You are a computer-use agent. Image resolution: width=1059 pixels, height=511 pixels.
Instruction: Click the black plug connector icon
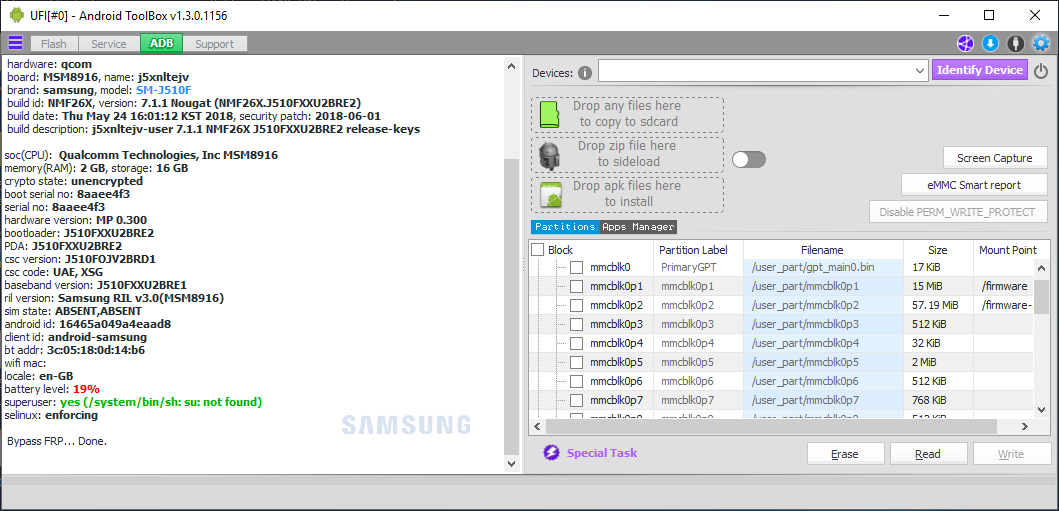click(x=1015, y=44)
